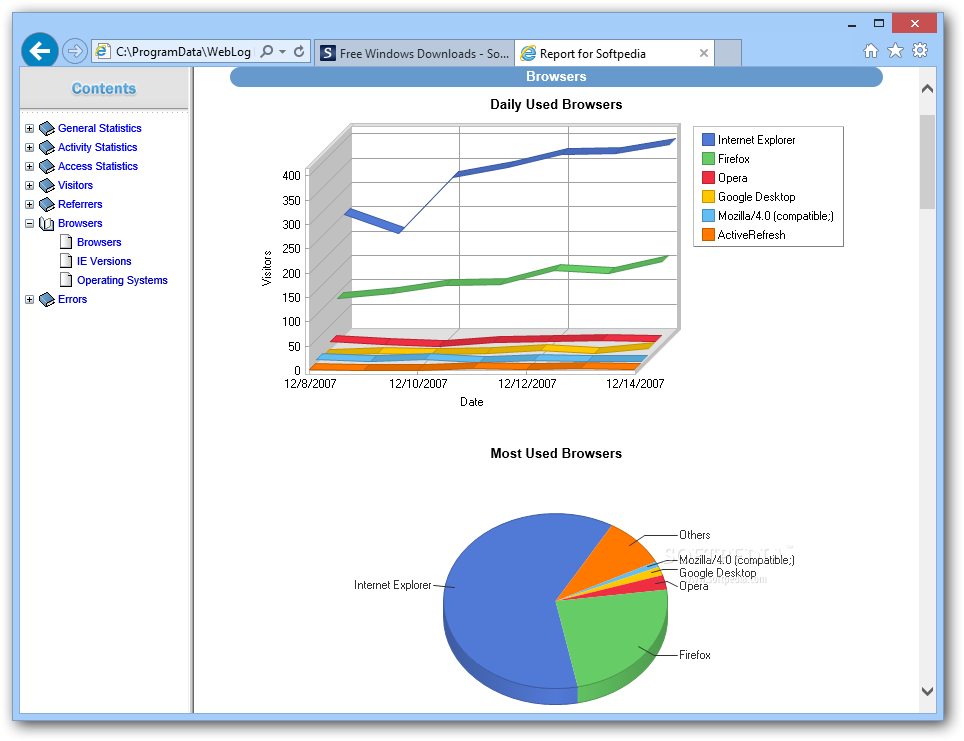
Task: Collapse the Browsers tree node
Action: [x=30, y=224]
